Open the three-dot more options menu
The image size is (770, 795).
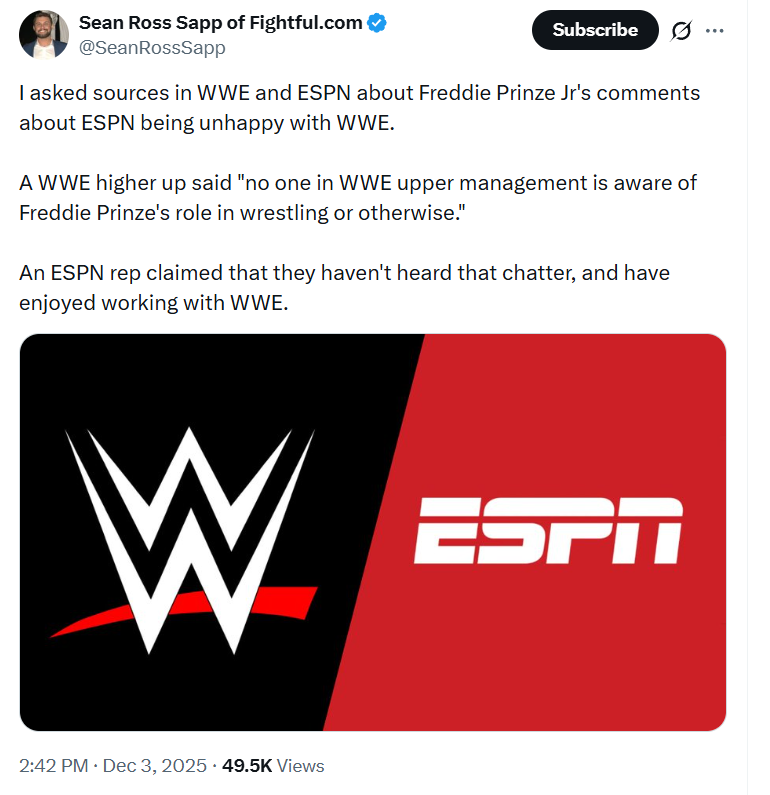(714, 31)
